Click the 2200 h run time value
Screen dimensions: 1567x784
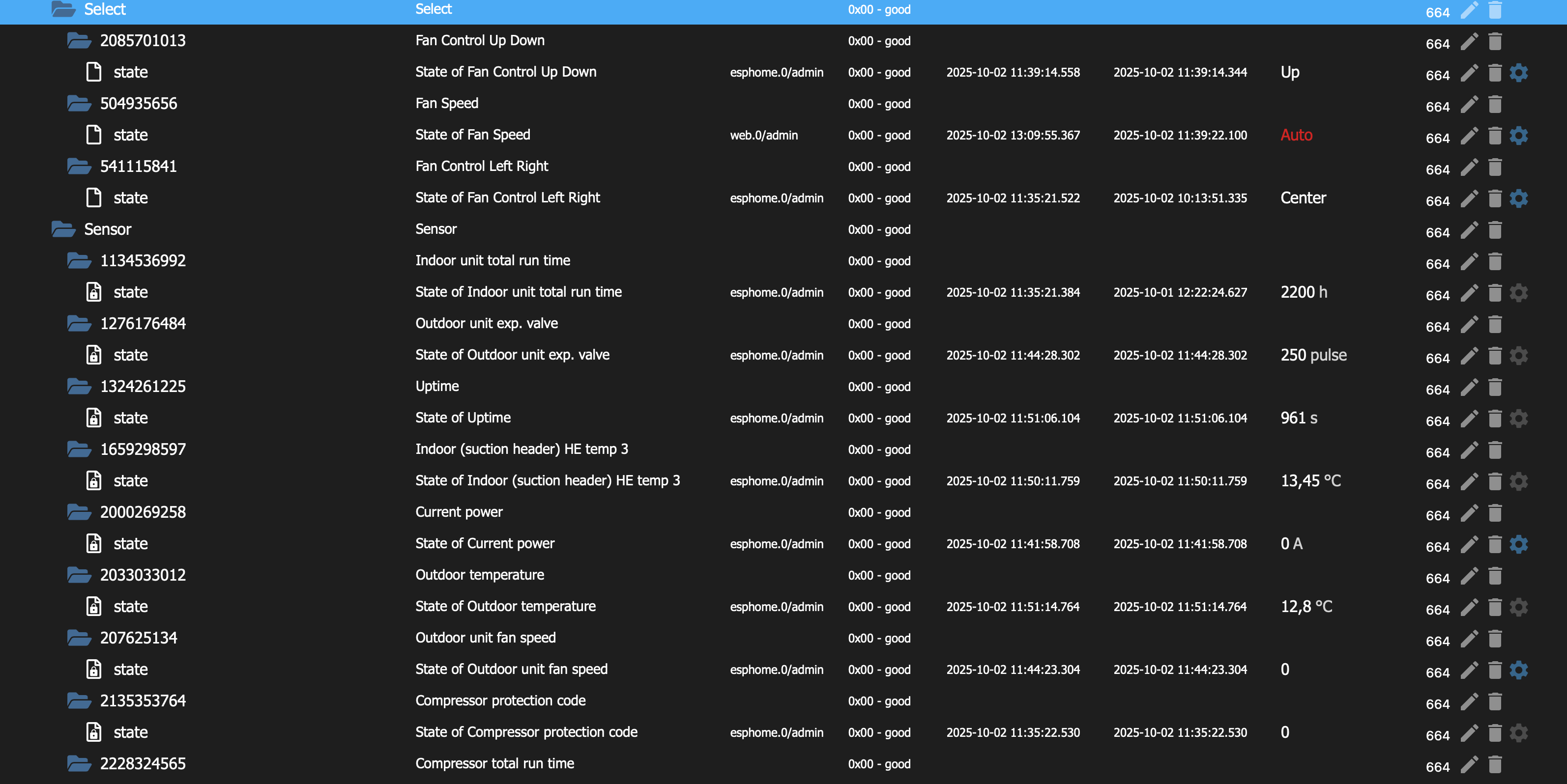1303,292
